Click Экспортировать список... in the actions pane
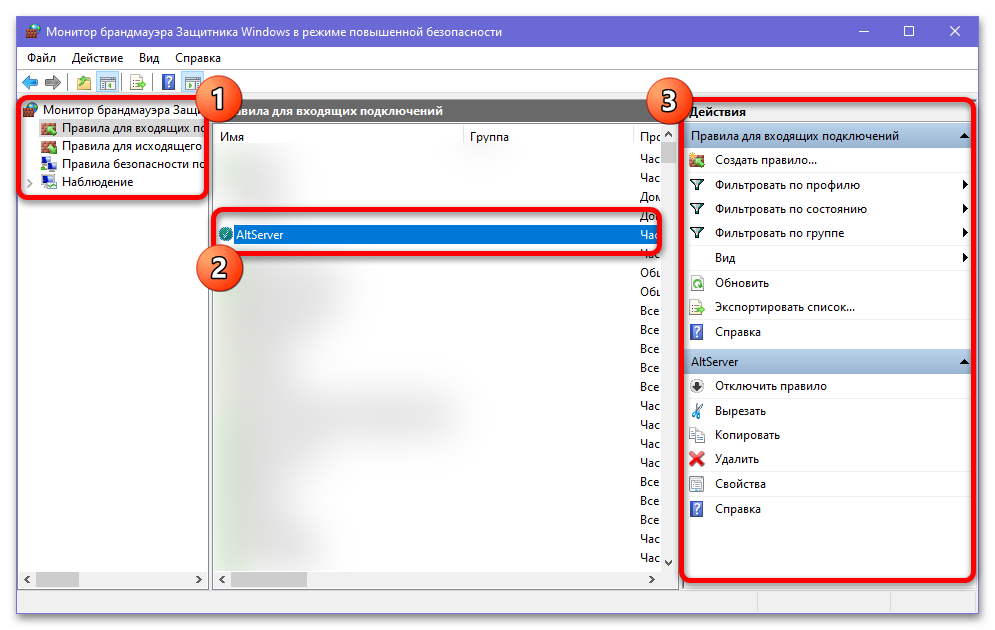995x630 pixels. point(784,307)
